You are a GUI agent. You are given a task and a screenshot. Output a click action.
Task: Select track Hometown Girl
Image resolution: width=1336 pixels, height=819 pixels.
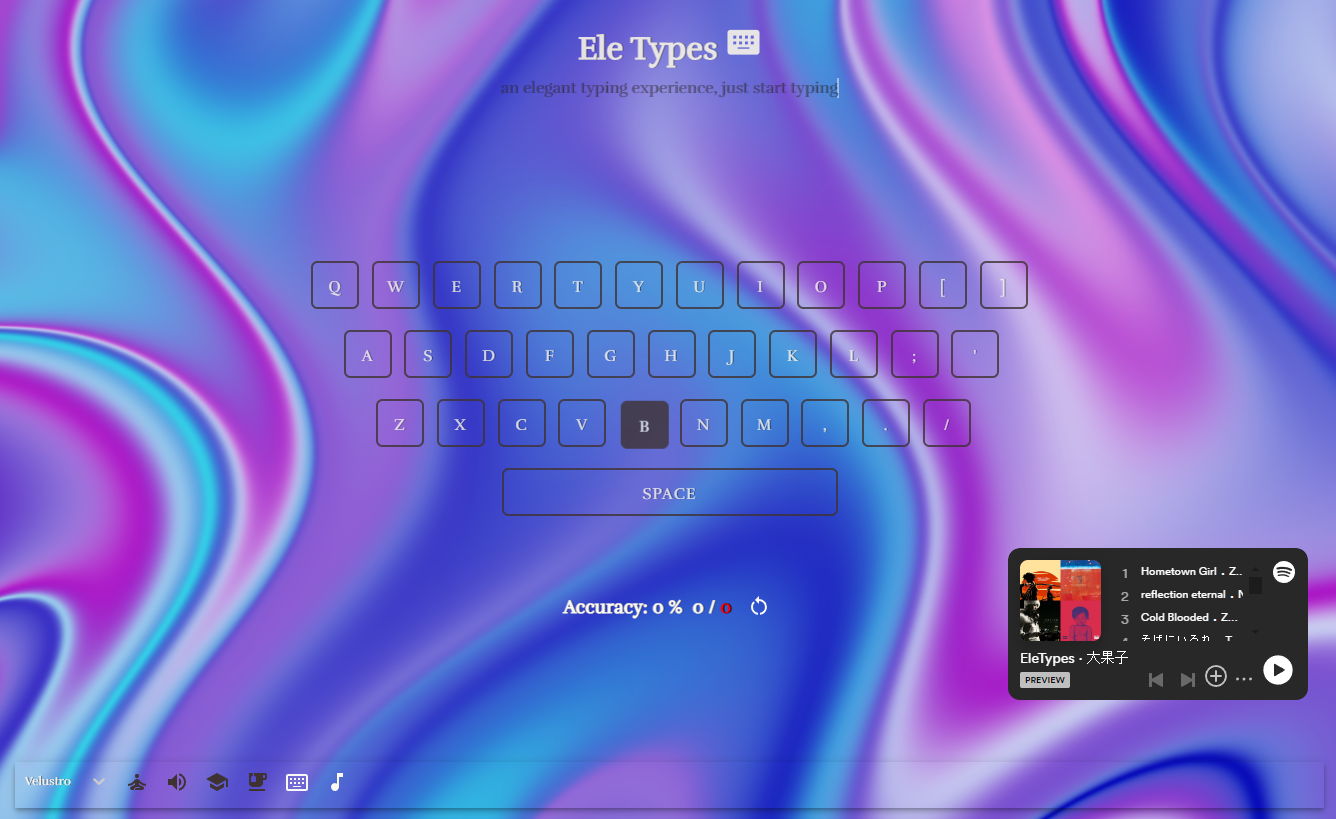coord(1180,572)
